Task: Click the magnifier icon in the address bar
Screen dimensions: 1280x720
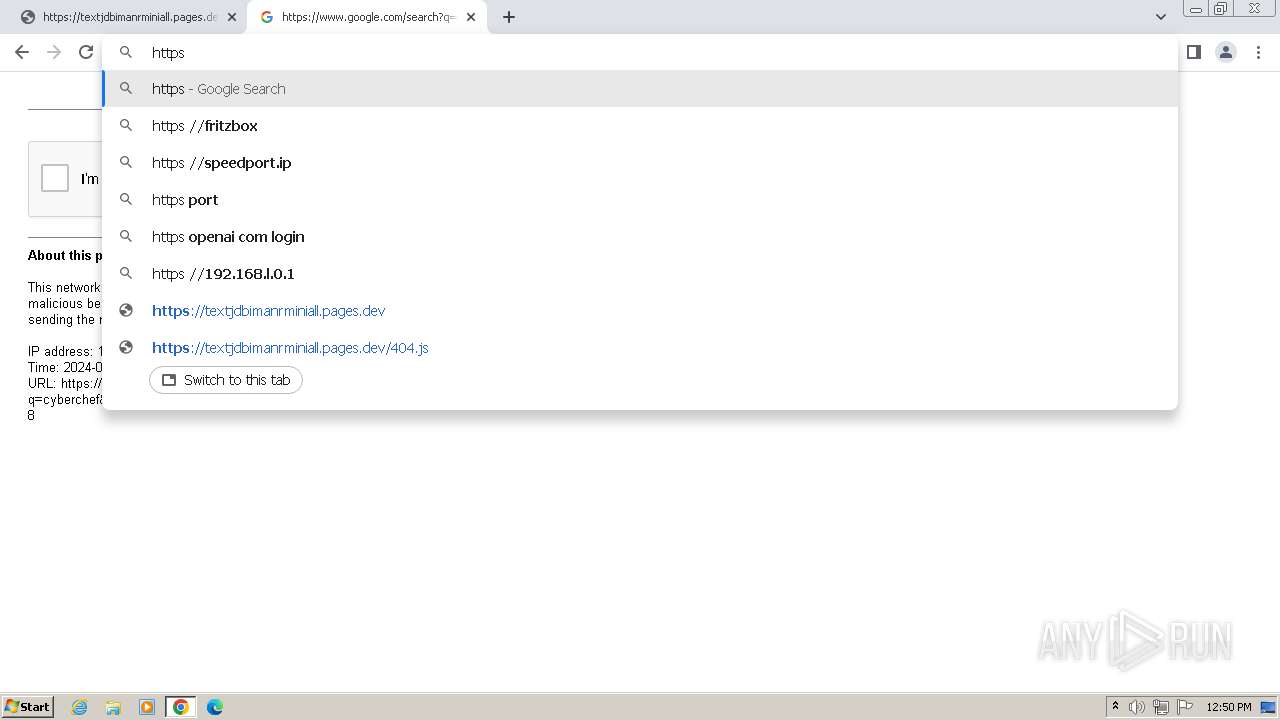Action: pos(126,52)
